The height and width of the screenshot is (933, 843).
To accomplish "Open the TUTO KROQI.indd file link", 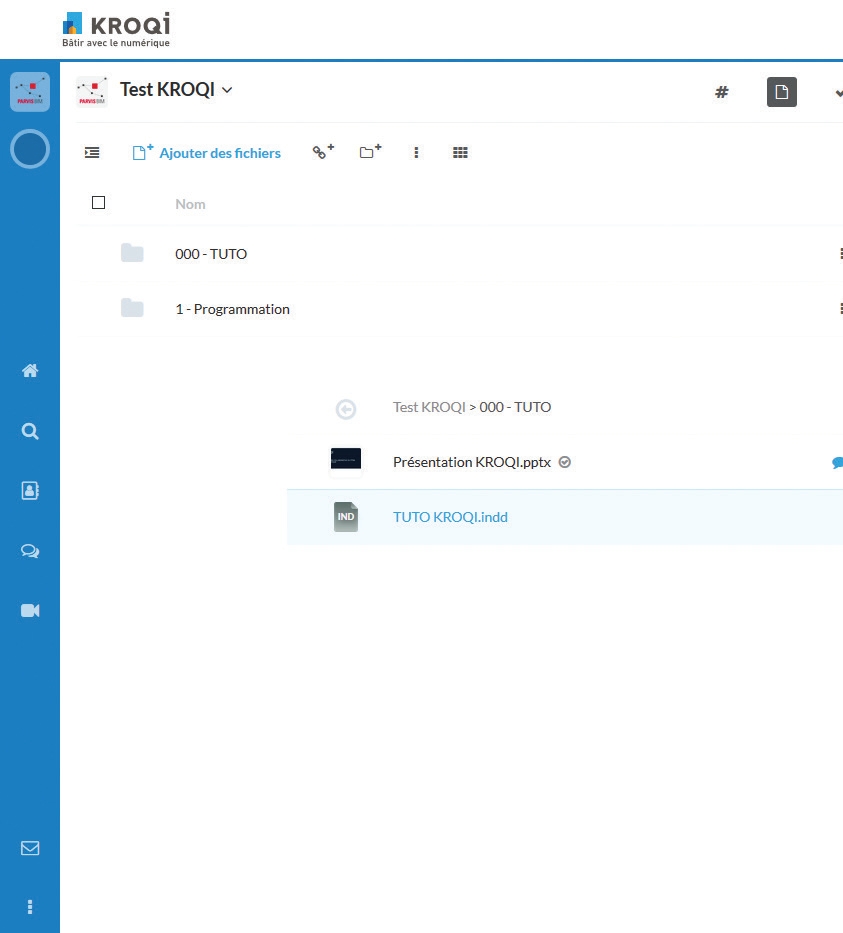I will pos(450,517).
